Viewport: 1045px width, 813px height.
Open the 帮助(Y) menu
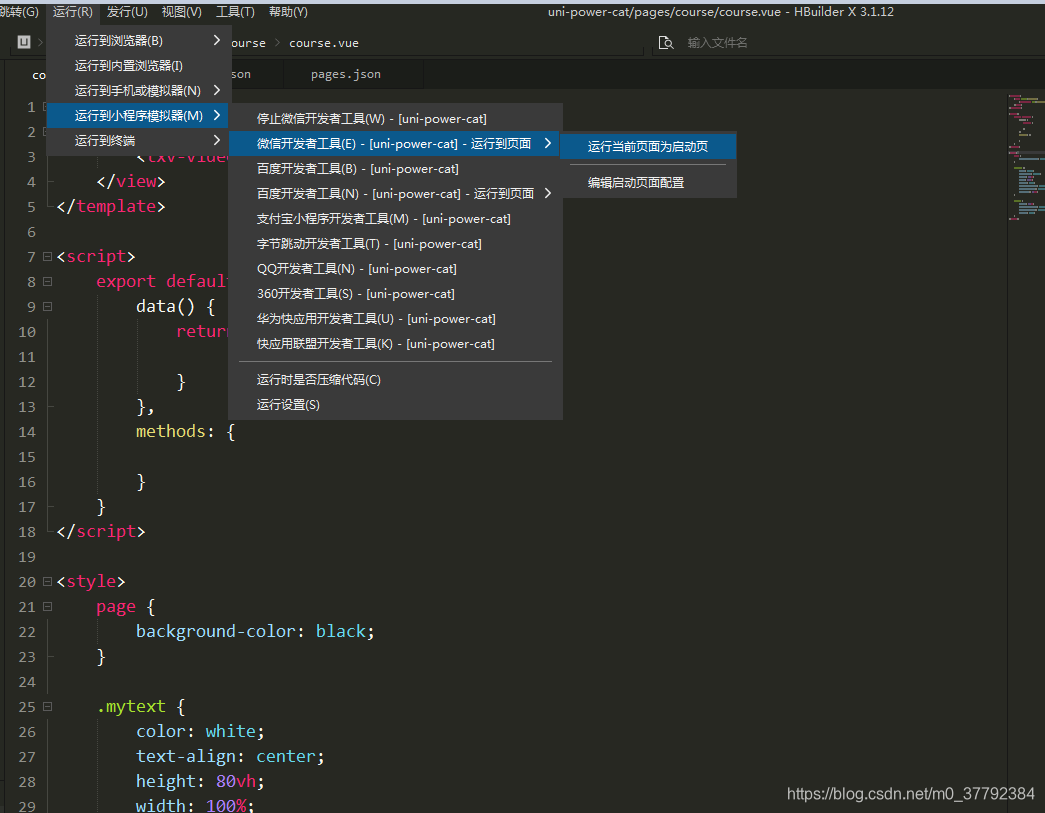288,12
